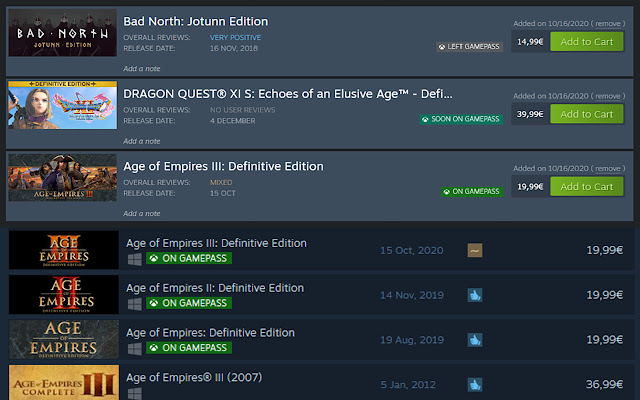This screenshot has width=640, height=400.
Task: Click the mixed review icon beside 15 Oct, 2020
Action: point(474,250)
